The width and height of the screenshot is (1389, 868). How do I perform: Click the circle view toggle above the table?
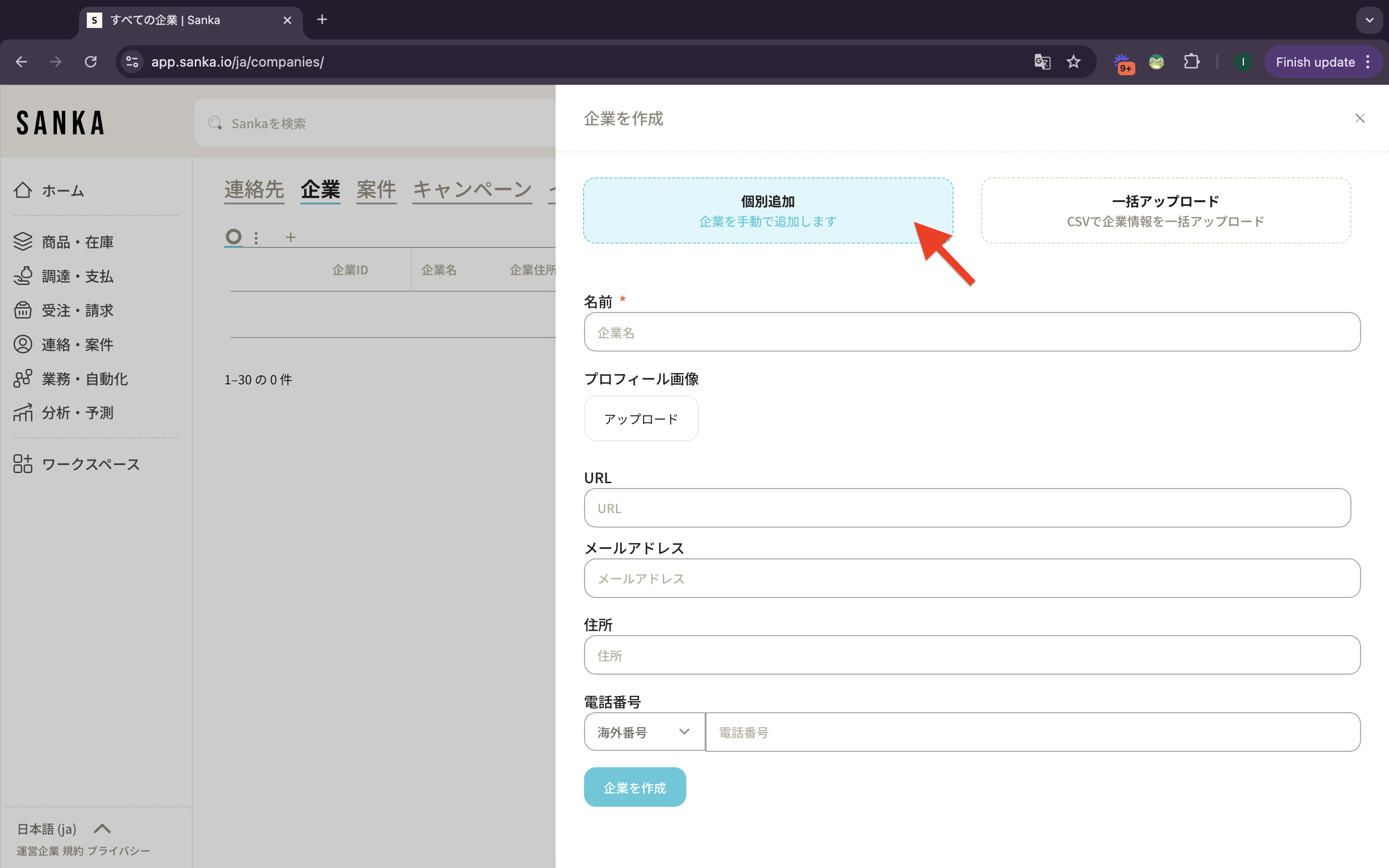(233, 236)
